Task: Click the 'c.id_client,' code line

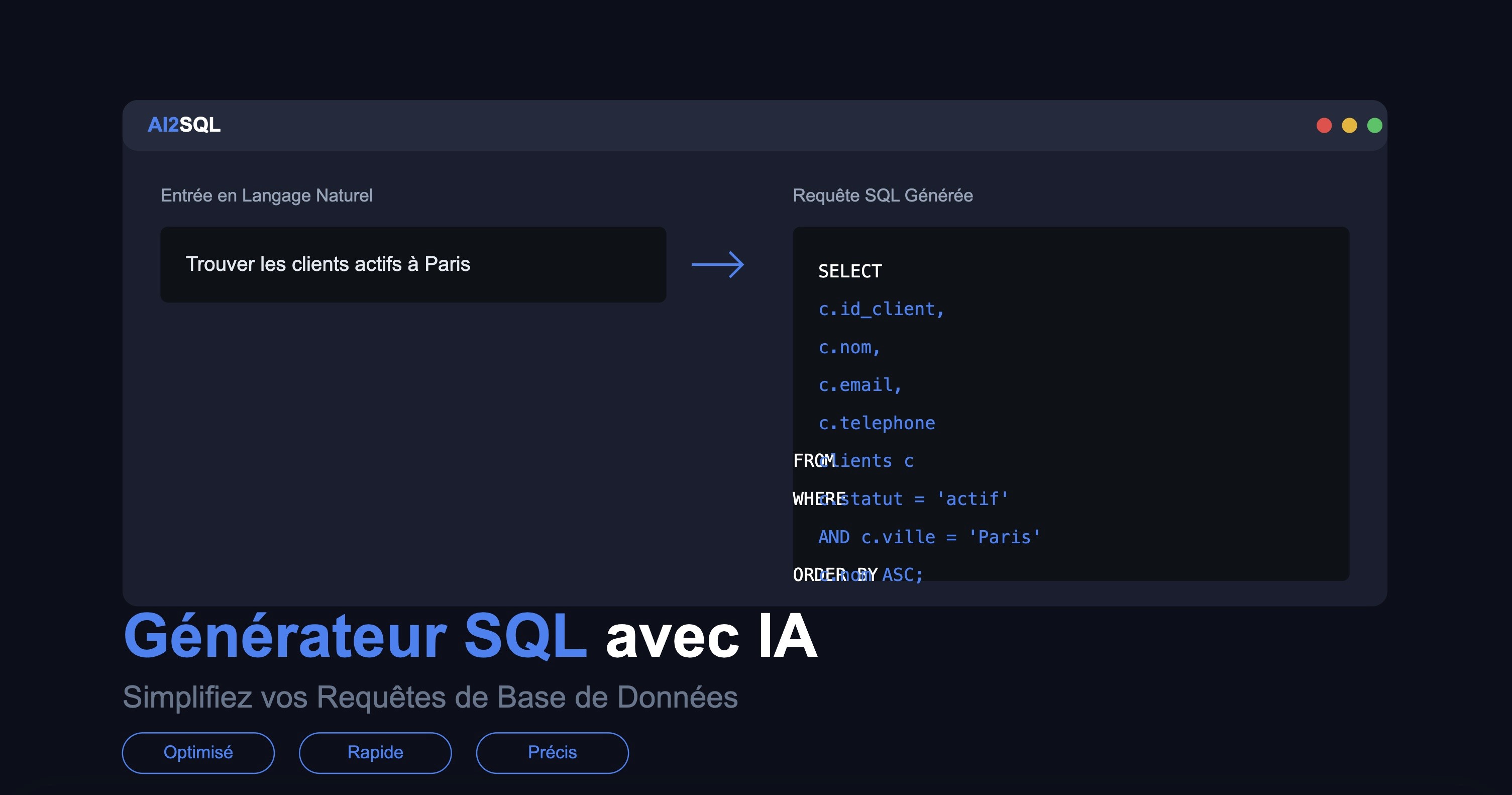Action: click(881, 309)
